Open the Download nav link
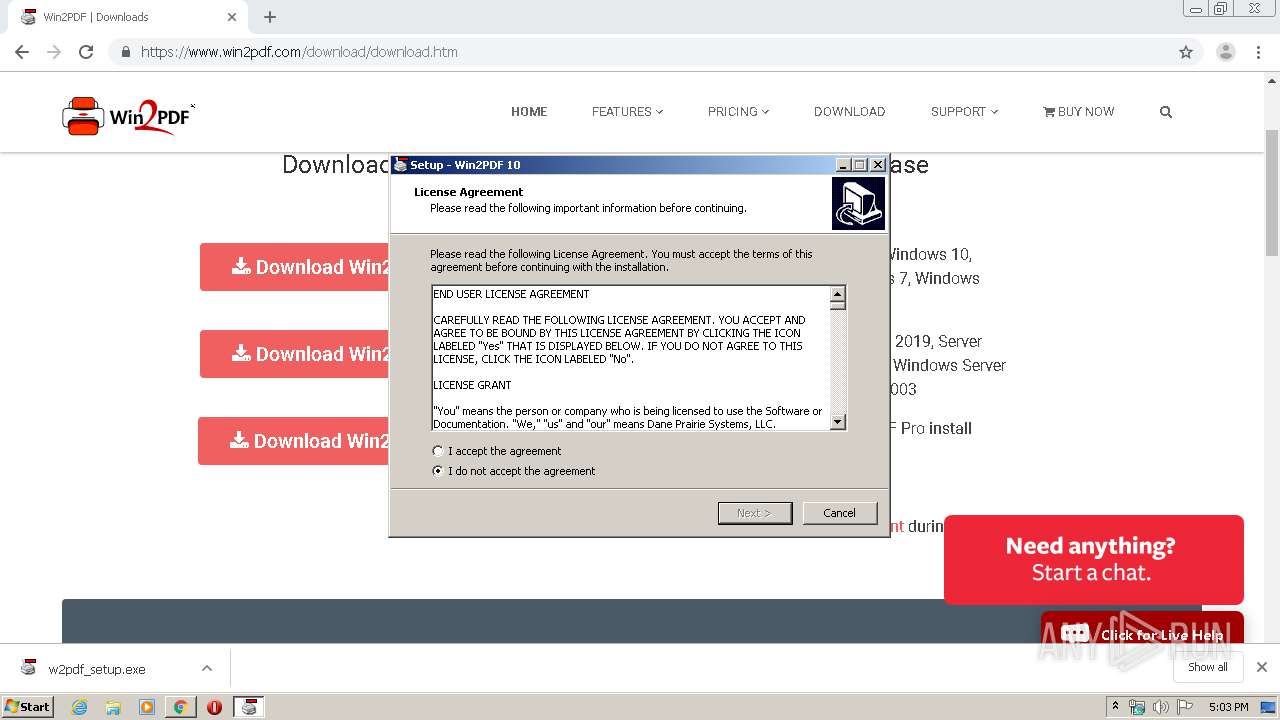 tap(849, 112)
